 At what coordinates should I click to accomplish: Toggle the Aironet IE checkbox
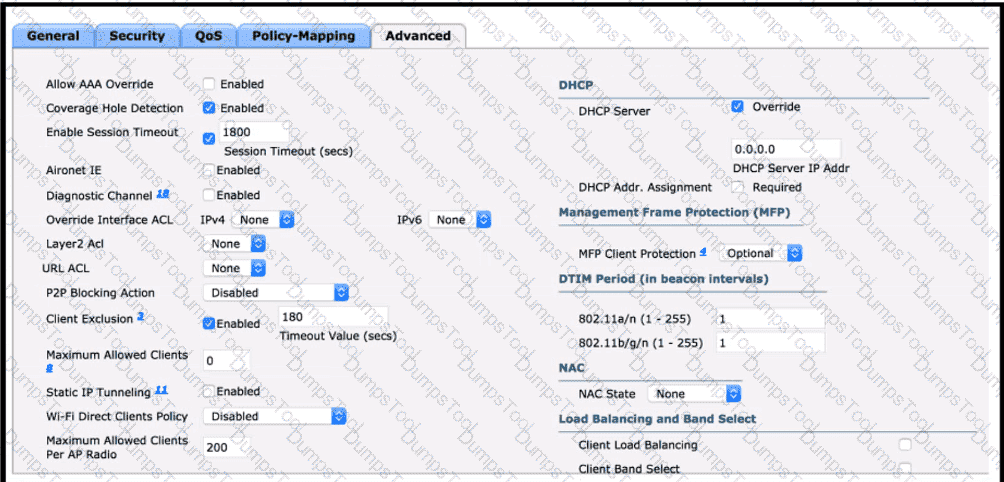[x=209, y=171]
